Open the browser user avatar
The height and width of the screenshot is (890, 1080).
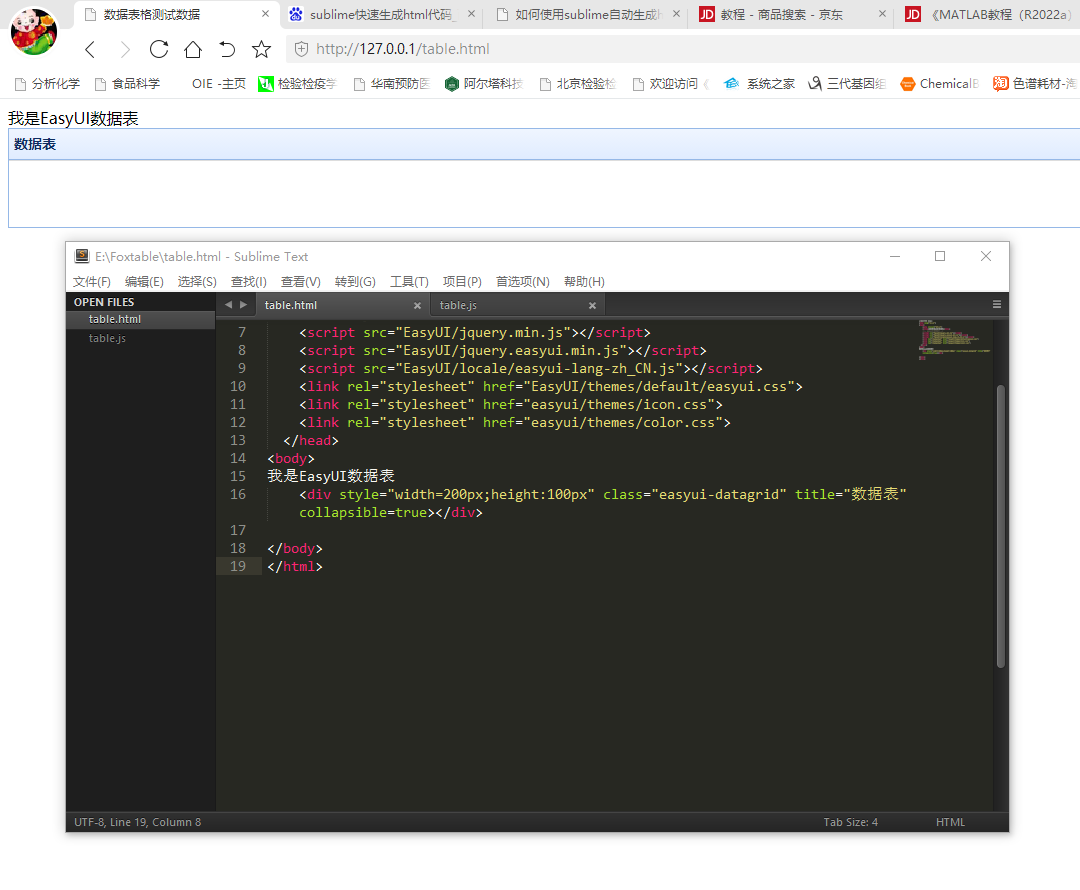click(33, 31)
